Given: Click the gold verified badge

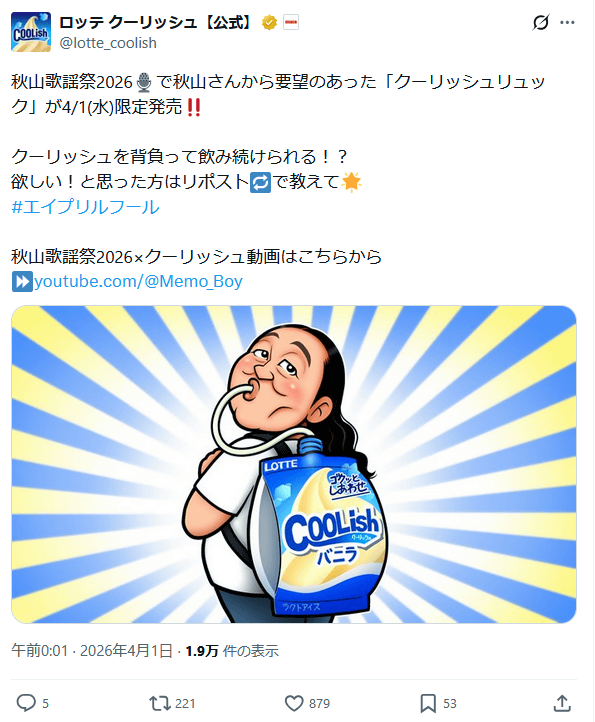Looking at the screenshot, I should pyautogui.click(x=269, y=22).
